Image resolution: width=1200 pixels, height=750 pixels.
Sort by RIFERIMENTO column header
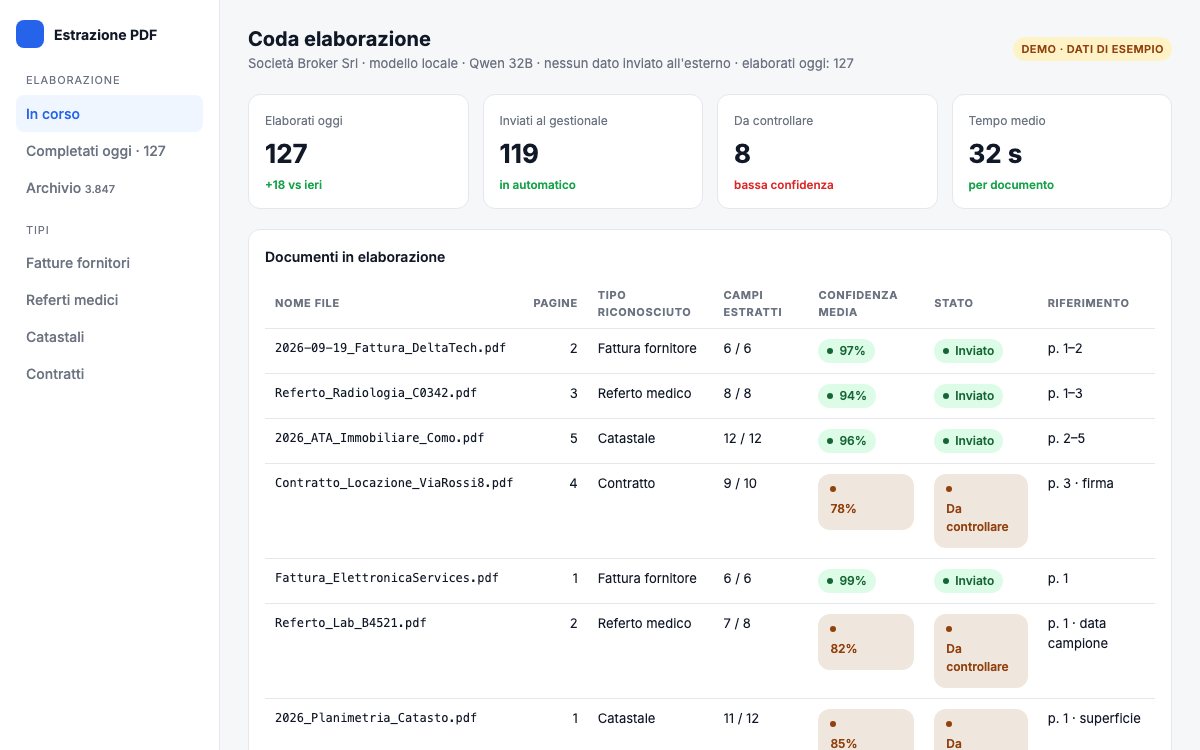1088,303
